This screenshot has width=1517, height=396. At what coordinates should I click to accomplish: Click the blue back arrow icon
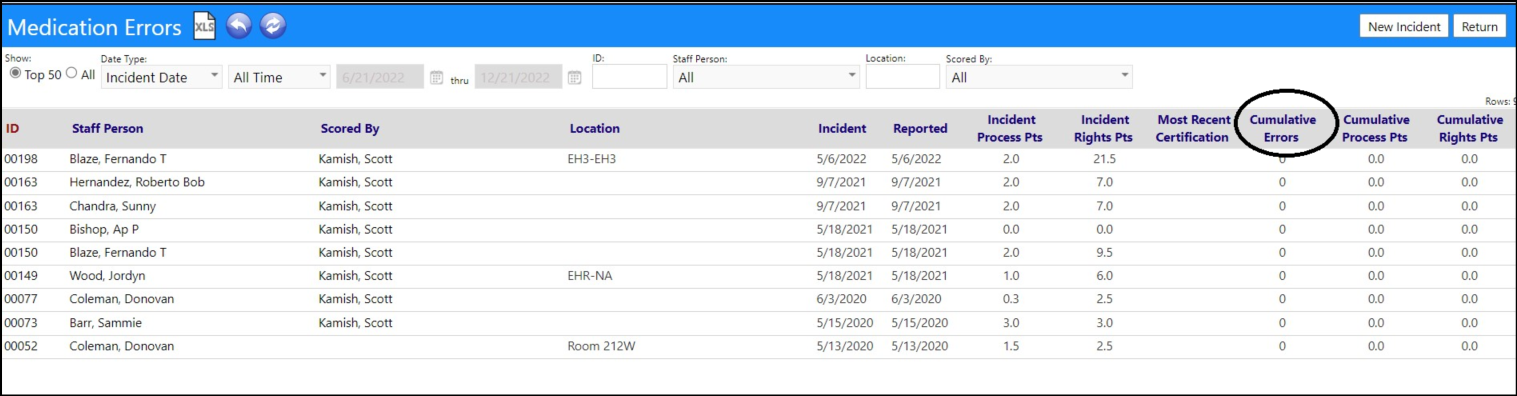(238, 26)
